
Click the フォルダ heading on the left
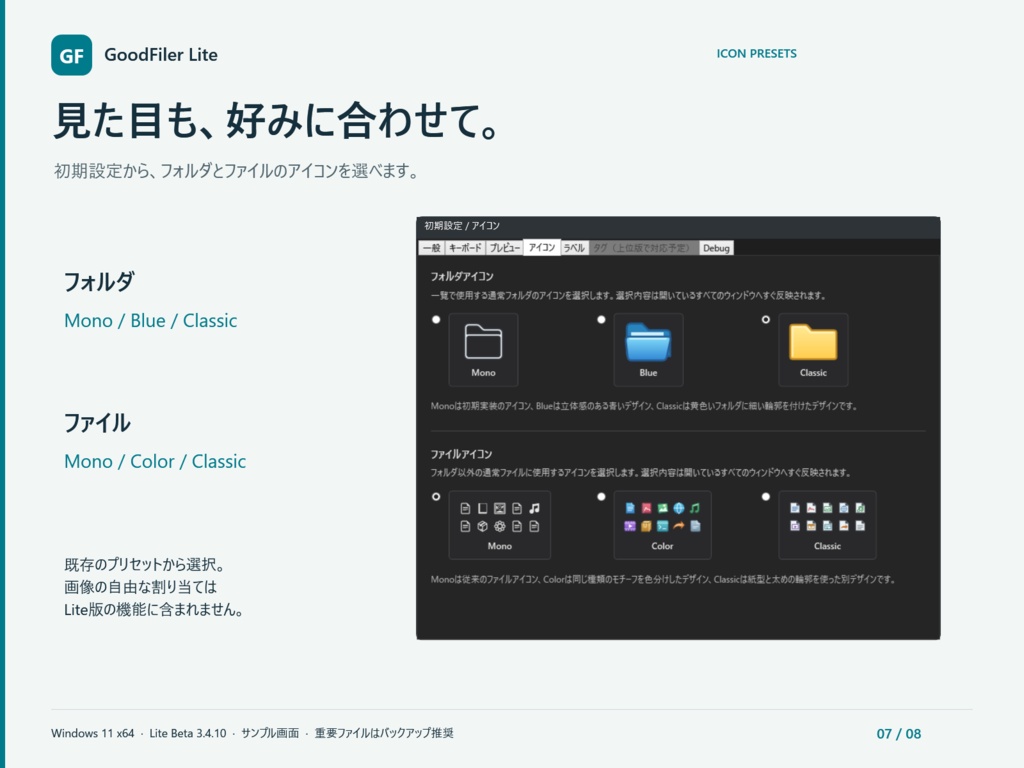tap(99, 282)
